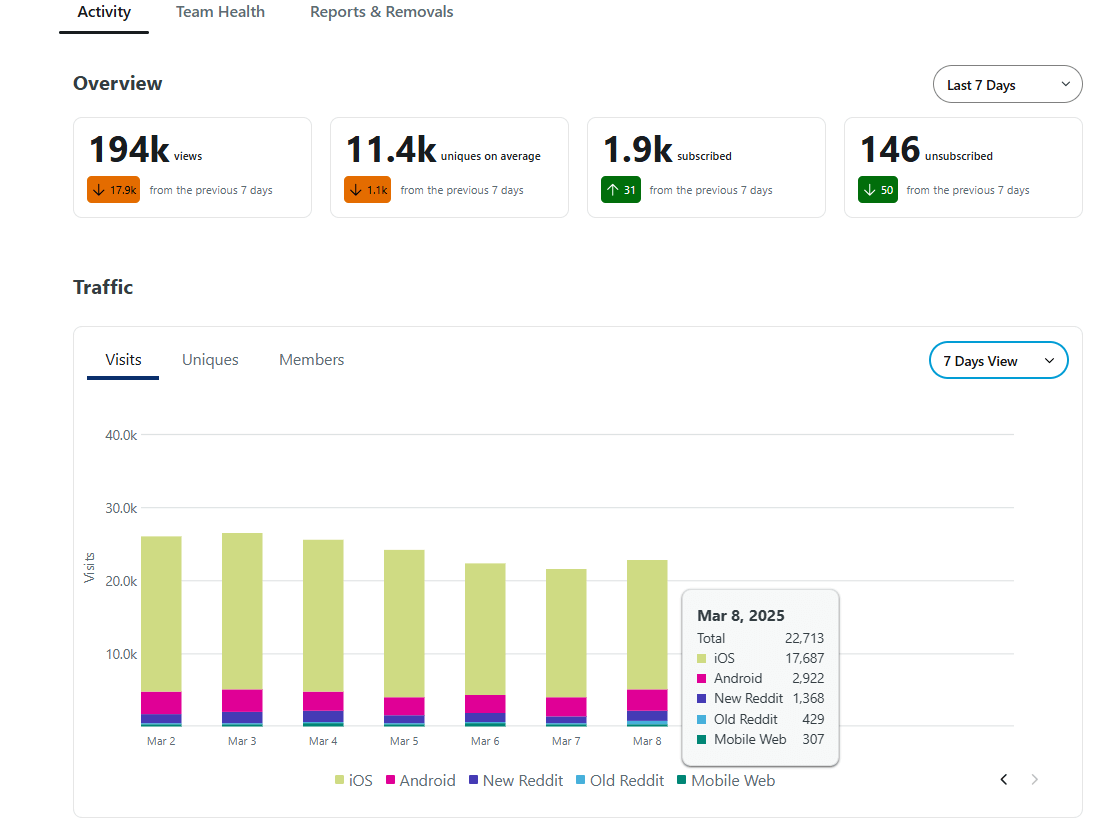Click the 40.0k axis label
1110x824 pixels.
pyautogui.click(x=121, y=435)
